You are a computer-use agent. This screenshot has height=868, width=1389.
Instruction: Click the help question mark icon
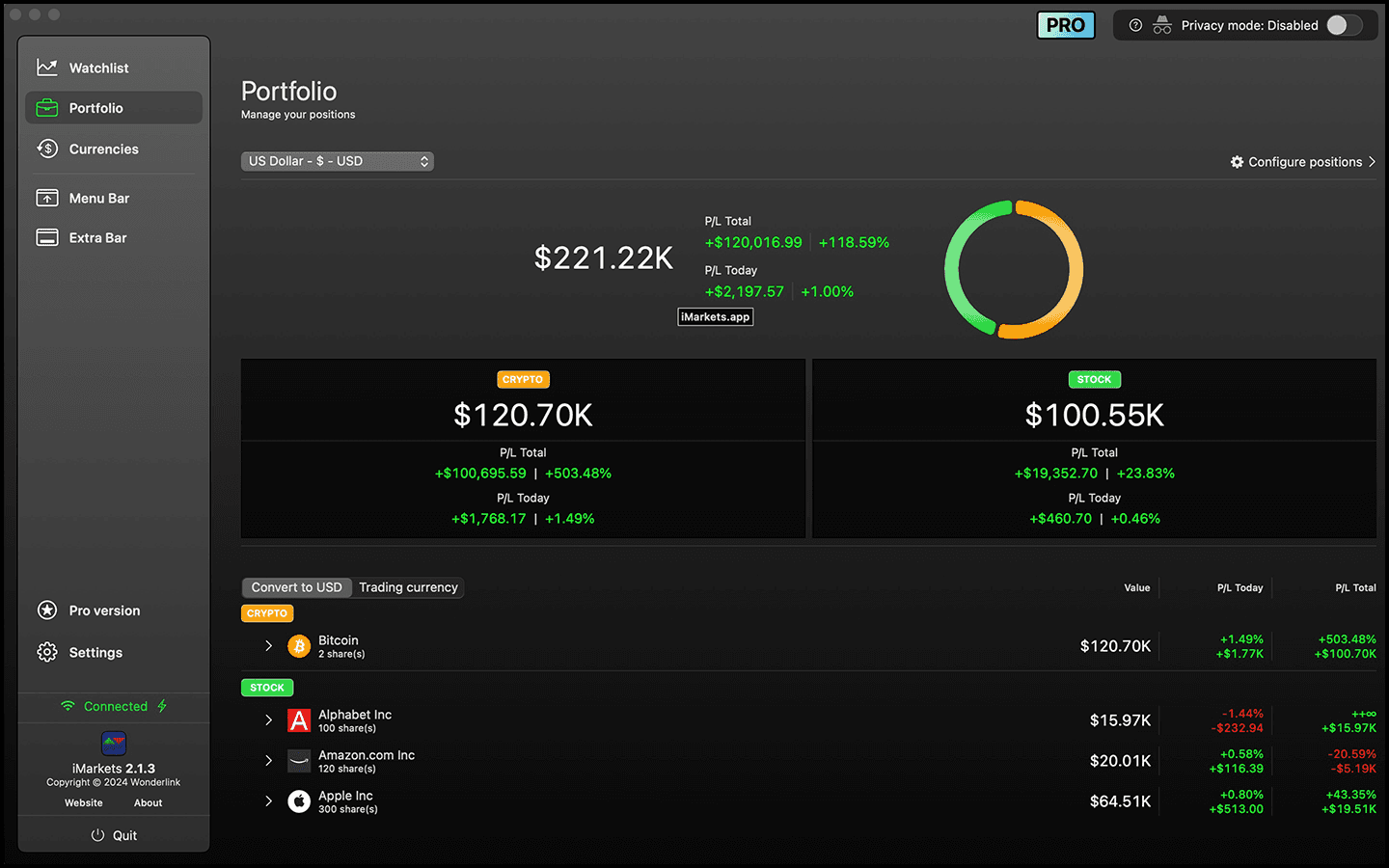(x=1135, y=25)
